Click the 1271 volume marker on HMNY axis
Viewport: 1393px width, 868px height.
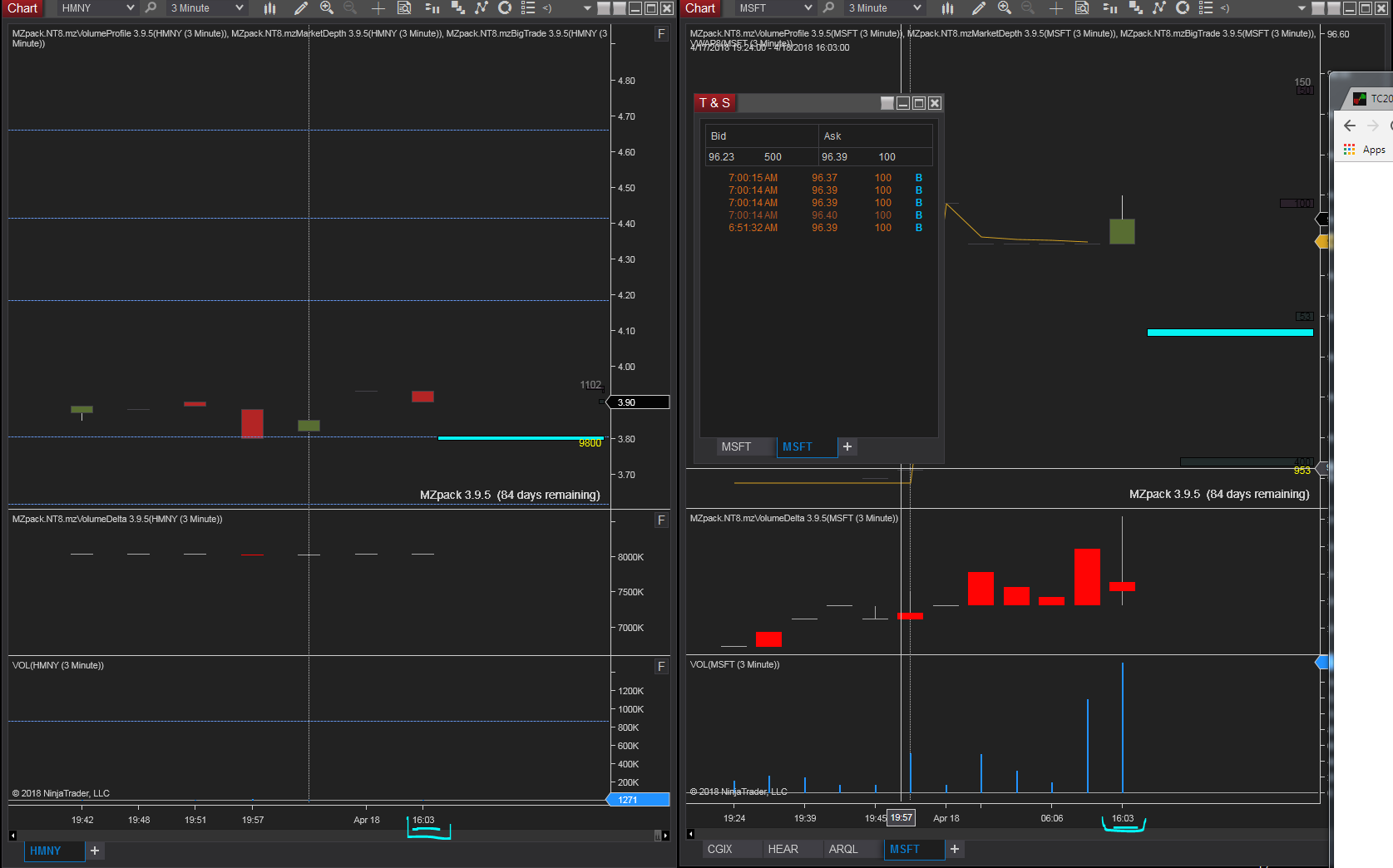pyautogui.click(x=639, y=800)
